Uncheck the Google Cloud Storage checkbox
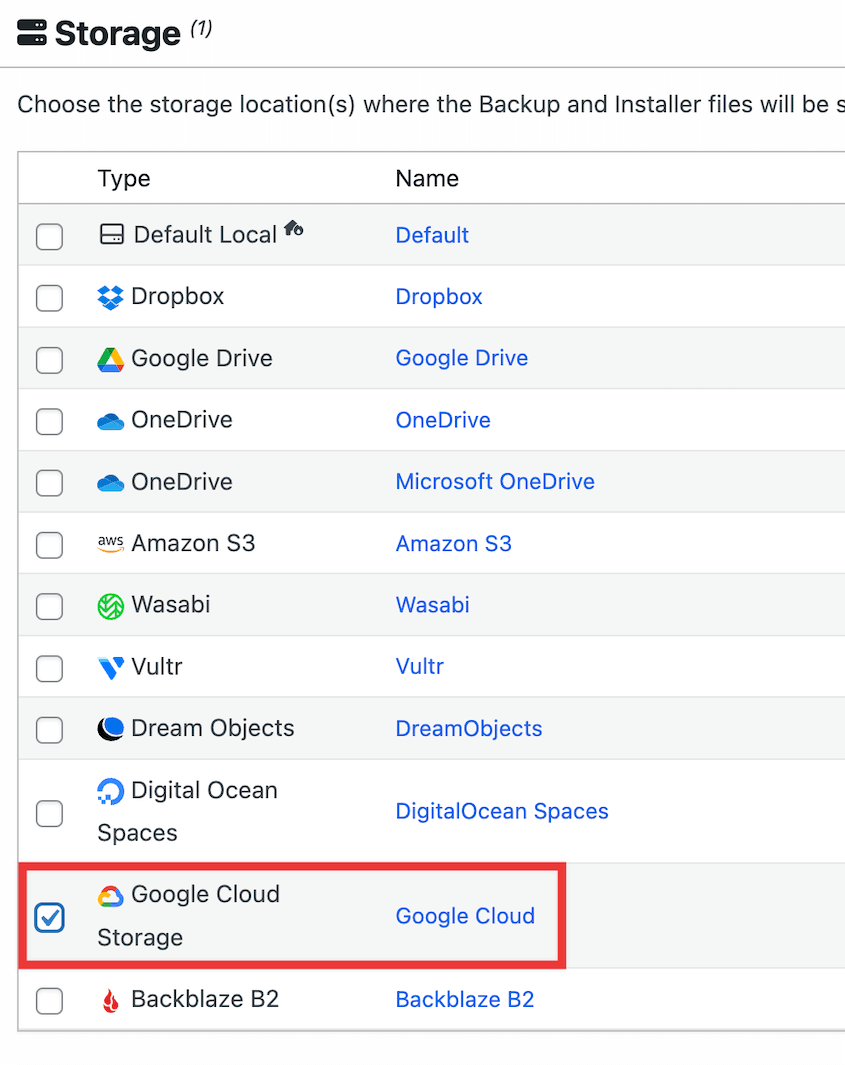This screenshot has height=1065, width=845. 50,918
